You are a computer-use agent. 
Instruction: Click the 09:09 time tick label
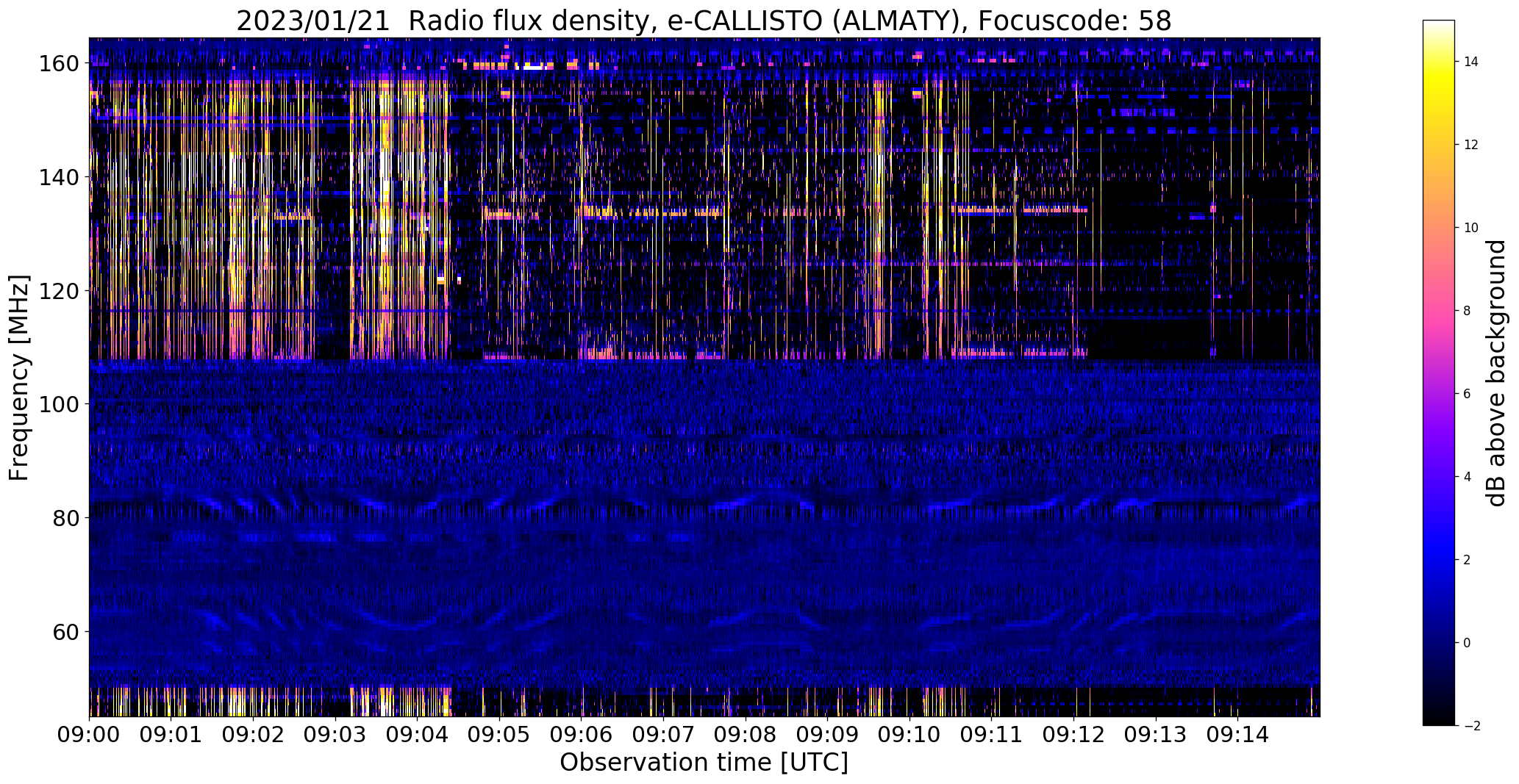(828, 735)
